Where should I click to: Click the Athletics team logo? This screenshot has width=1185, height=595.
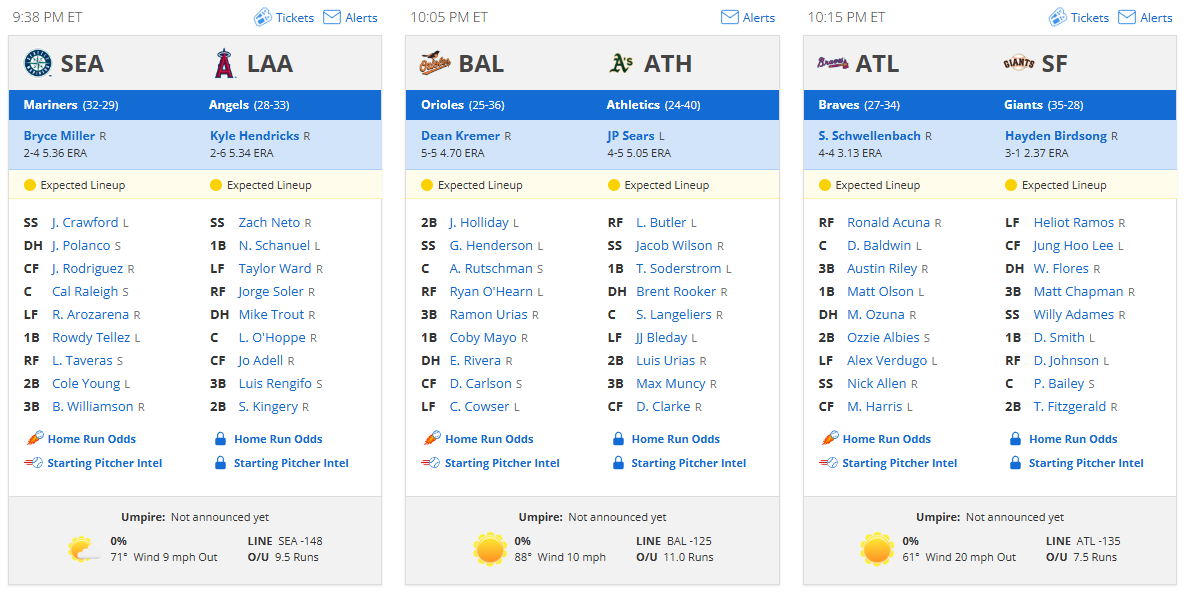(x=621, y=64)
